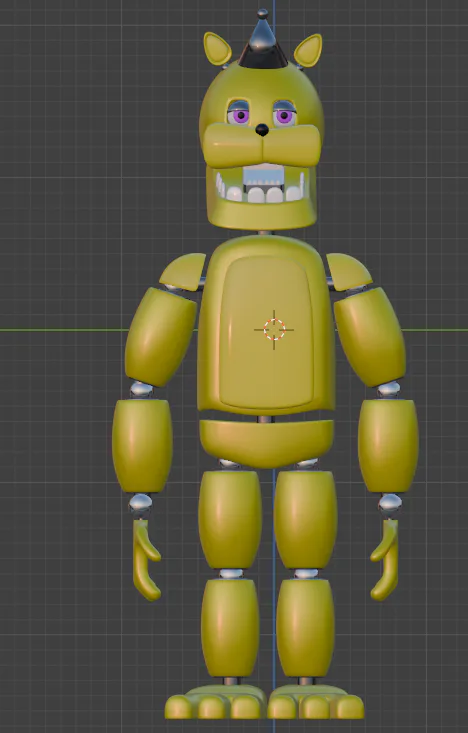The image size is (468, 733).
Task: Select the forearm on the left side
Action: pyautogui.click(x=142, y=446)
